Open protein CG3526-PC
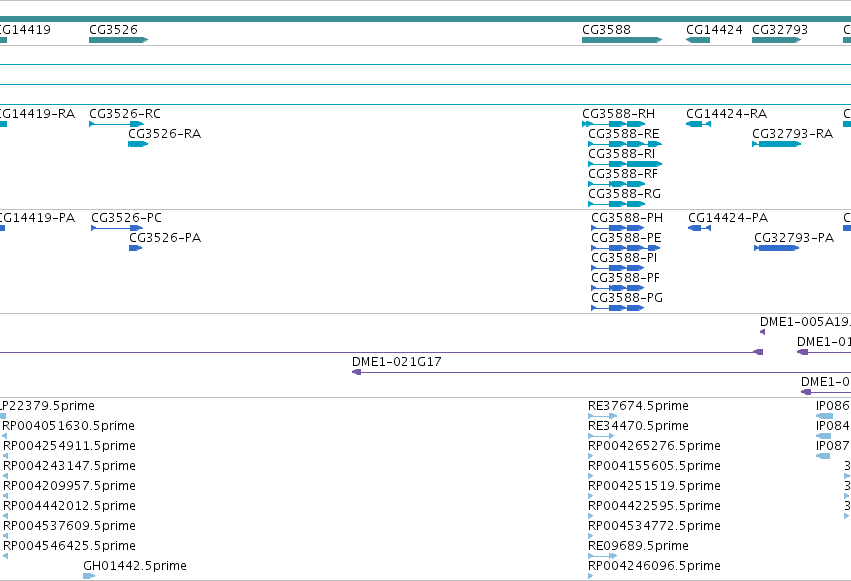The image size is (851, 581). tap(117, 228)
